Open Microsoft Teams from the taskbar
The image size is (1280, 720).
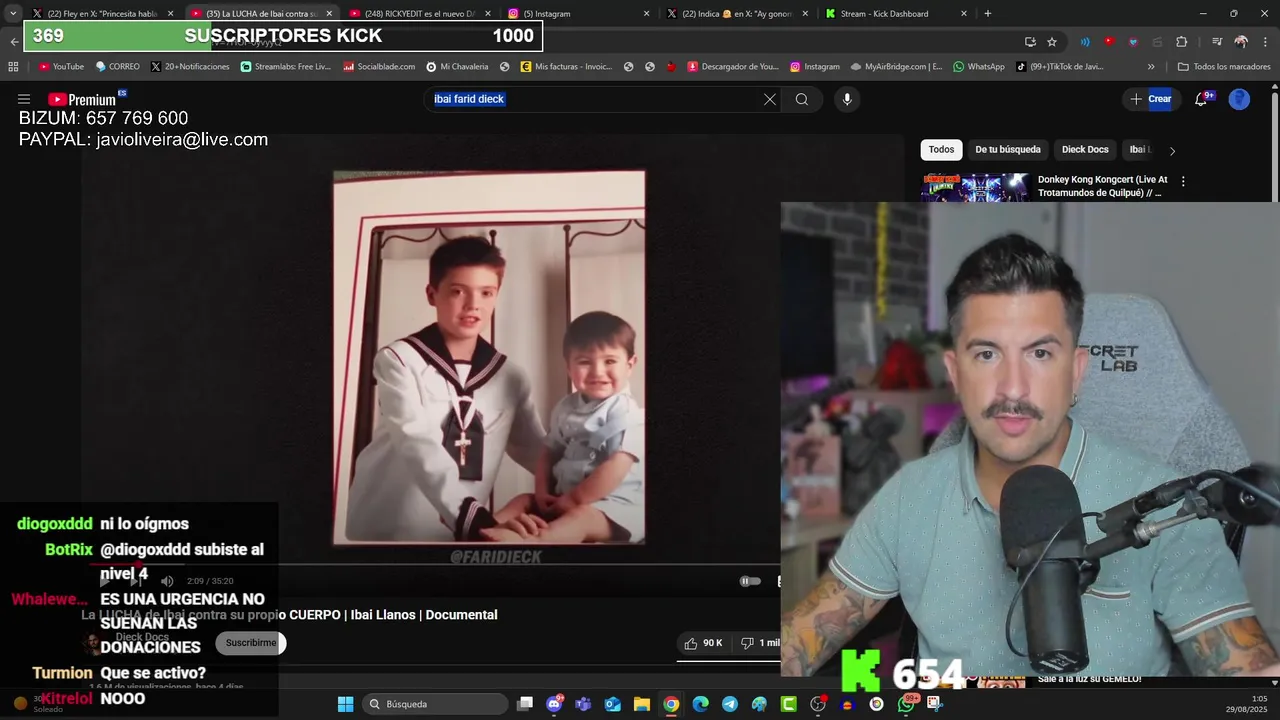pyautogui.click(x=583, y=704)
